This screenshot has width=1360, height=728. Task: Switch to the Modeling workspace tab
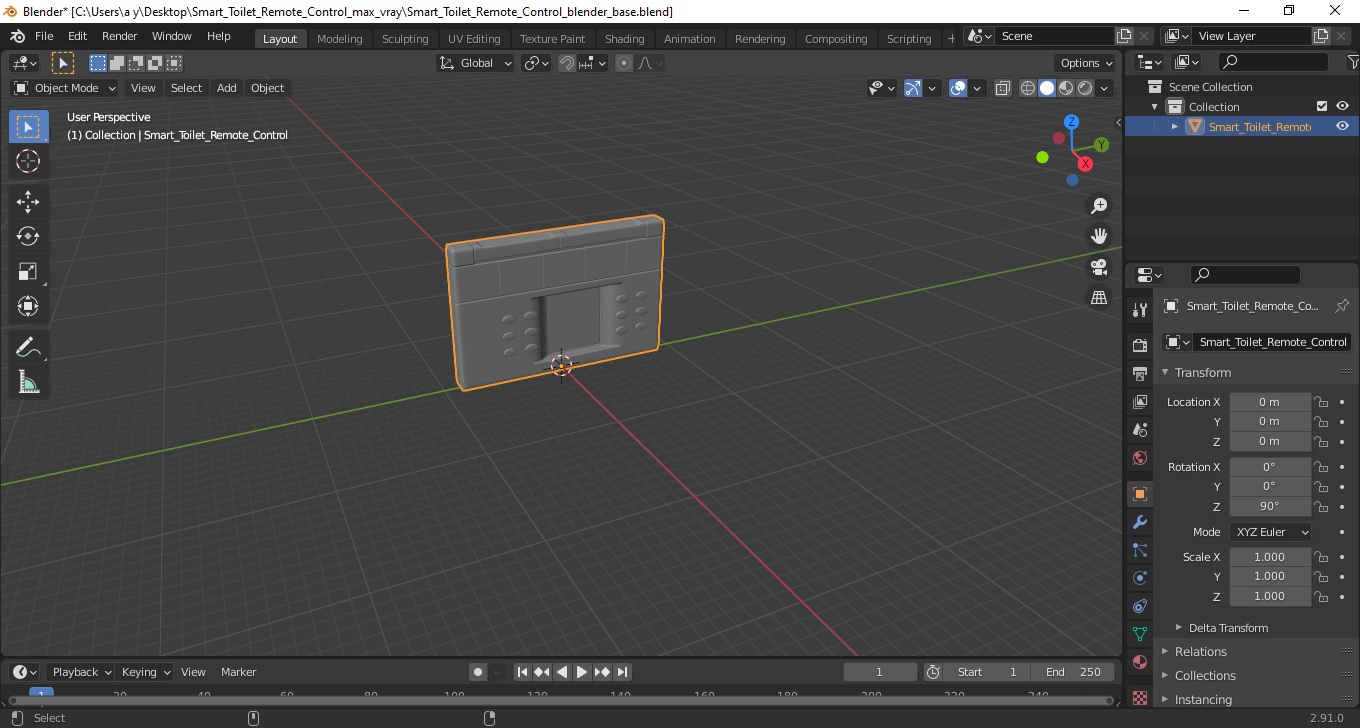tap(339, 39)
